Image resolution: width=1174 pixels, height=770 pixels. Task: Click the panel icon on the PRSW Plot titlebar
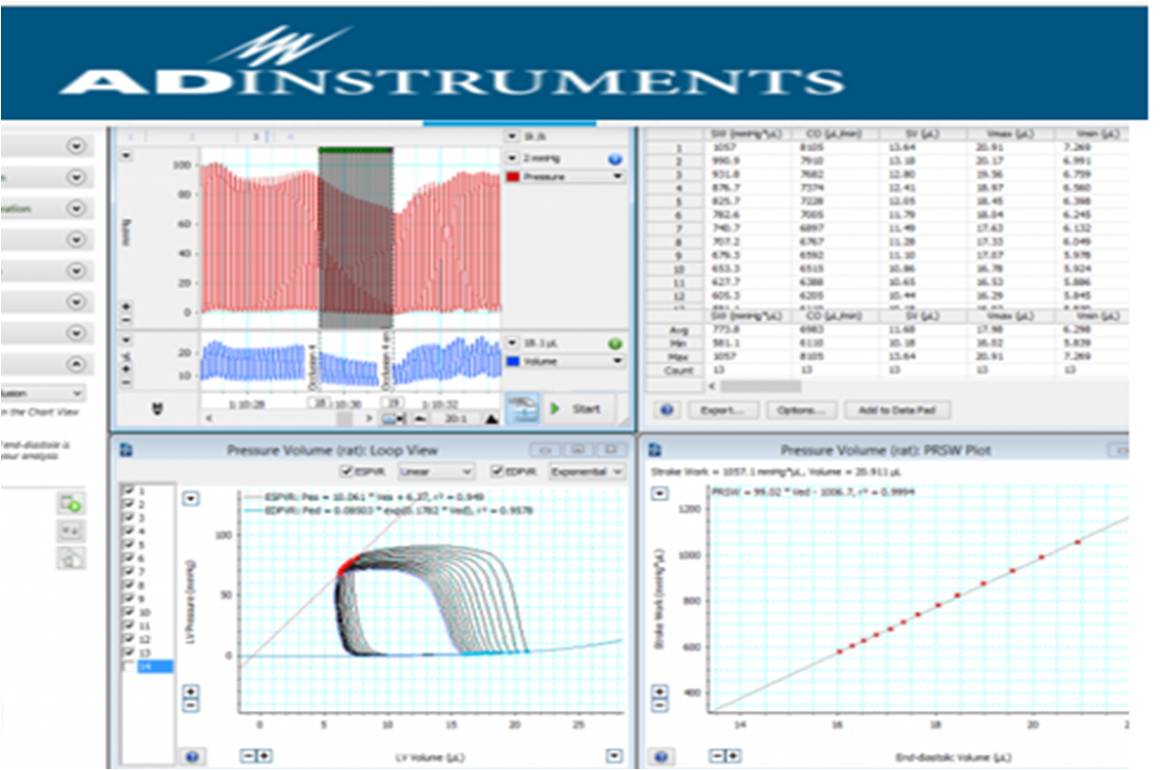point(655,450)
